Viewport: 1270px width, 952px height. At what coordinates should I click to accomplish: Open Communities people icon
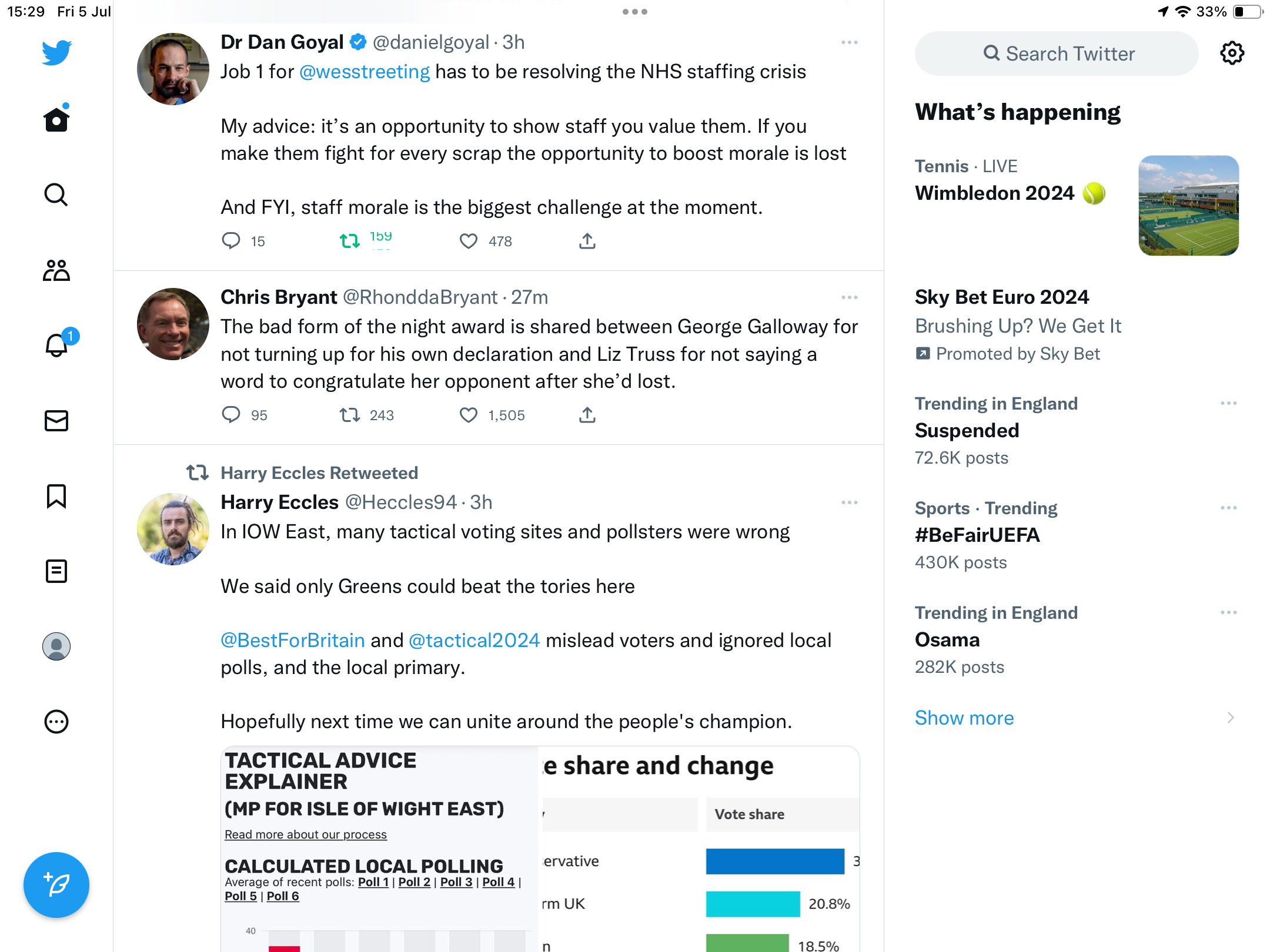coord(56,270)
